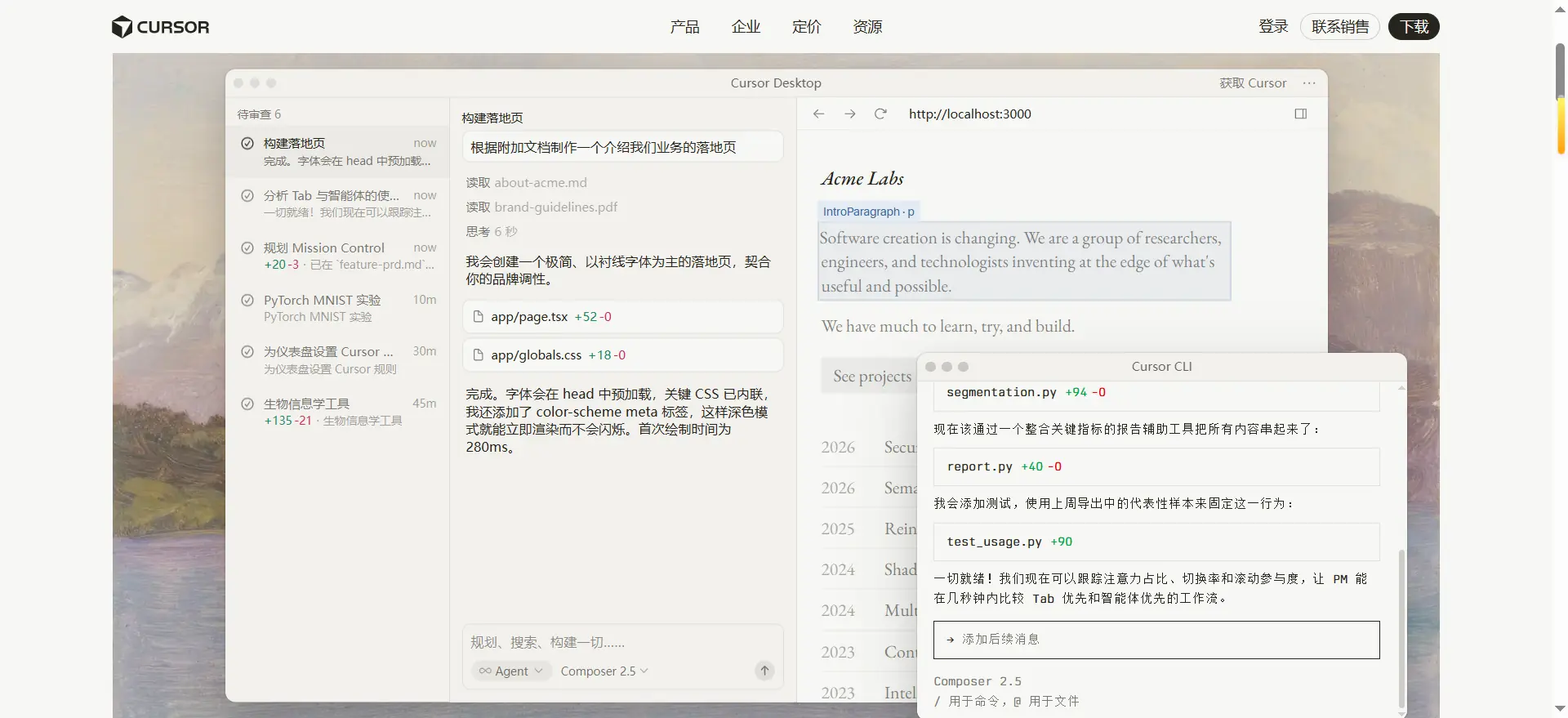This screenshot has height=718, width=1568.
Task: Click the check icon beside 规划 Mission Control
Action: point(247,248)
